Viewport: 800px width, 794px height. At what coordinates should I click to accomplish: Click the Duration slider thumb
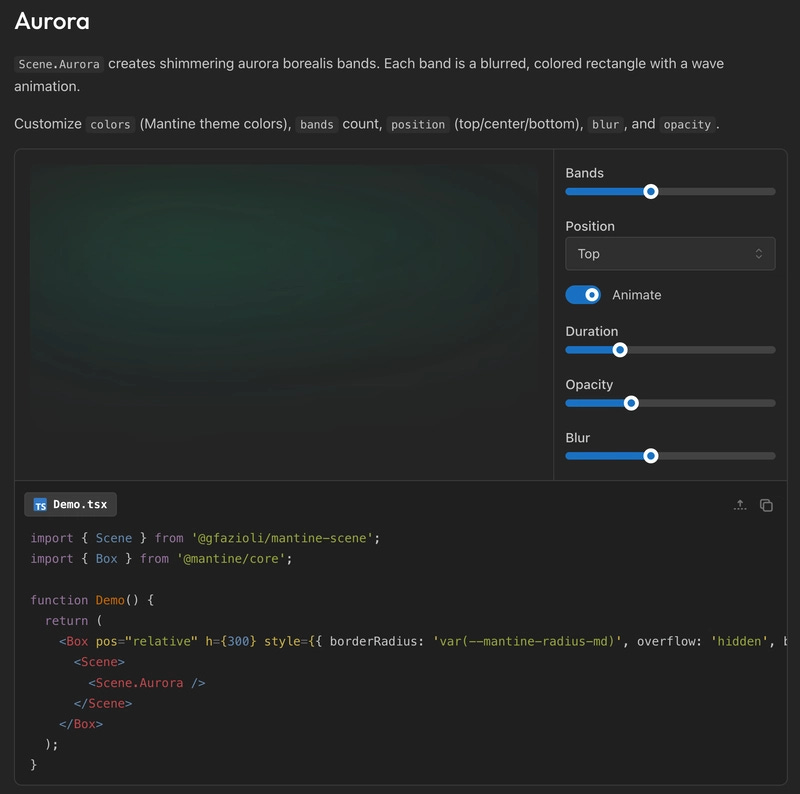(619, 350)
